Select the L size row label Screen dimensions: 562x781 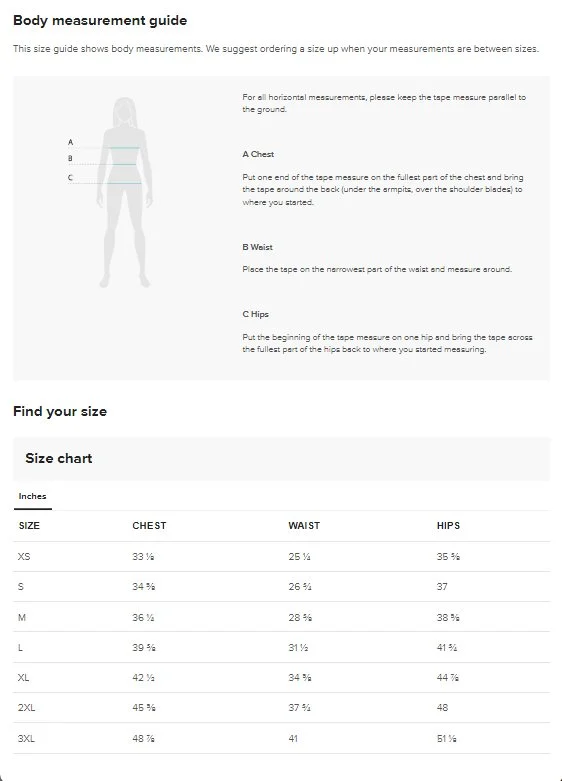[20, 648]
